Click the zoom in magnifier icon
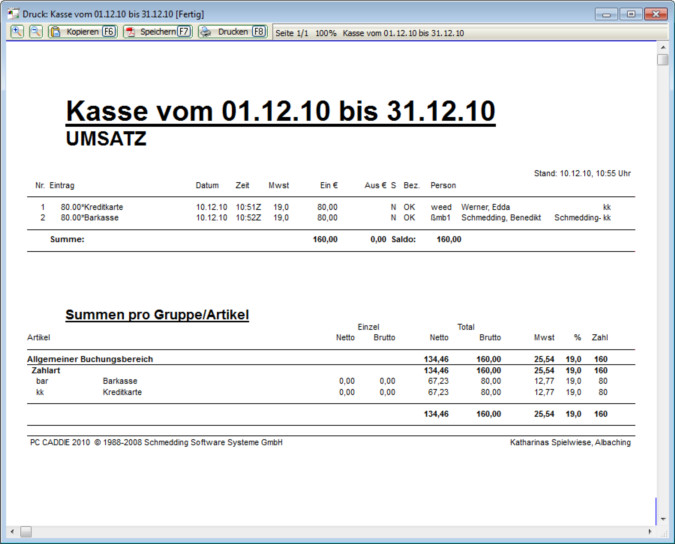 [18, 32]
